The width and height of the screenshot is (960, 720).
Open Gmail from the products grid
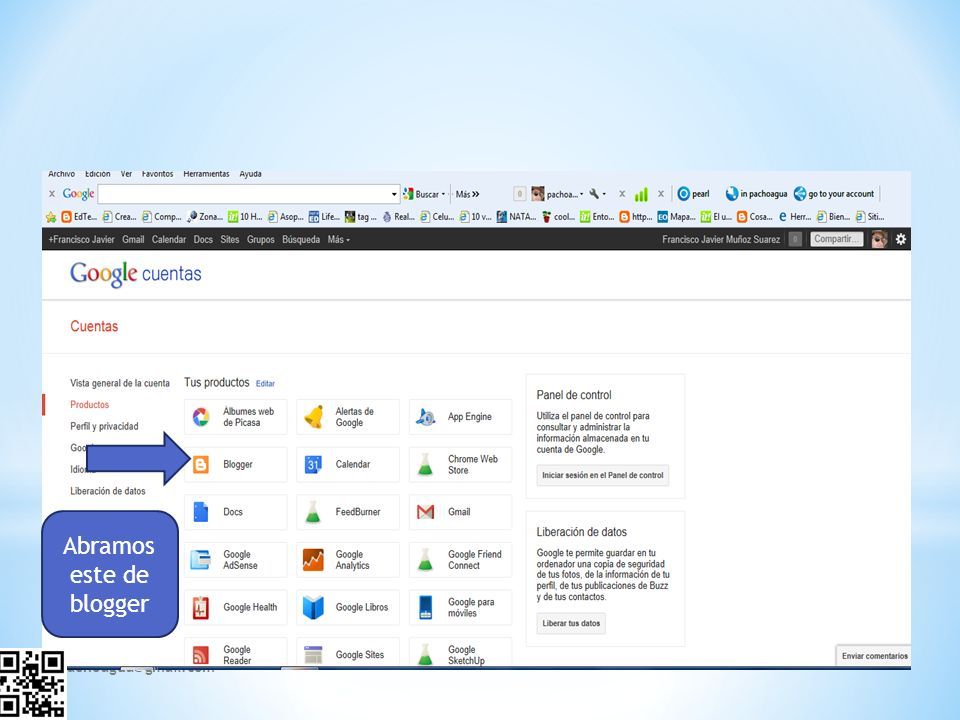pos(460,512)
